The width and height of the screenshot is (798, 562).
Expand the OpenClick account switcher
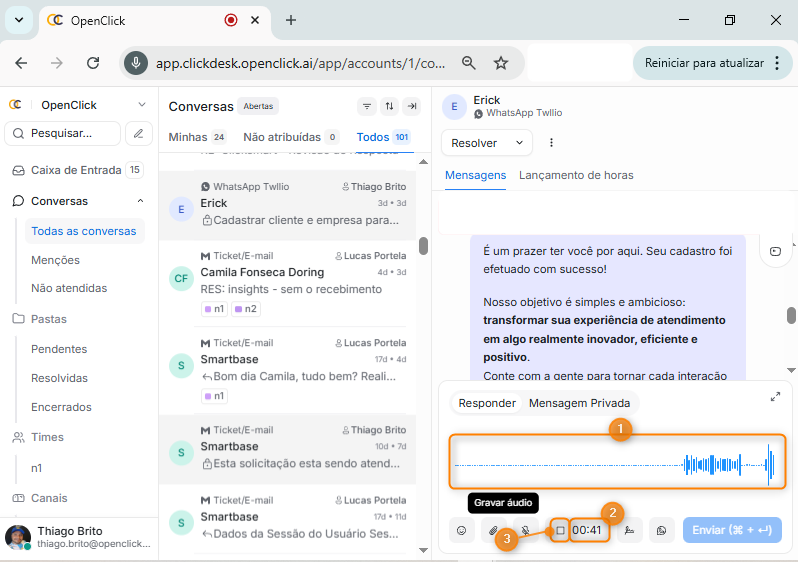(141, 105)
